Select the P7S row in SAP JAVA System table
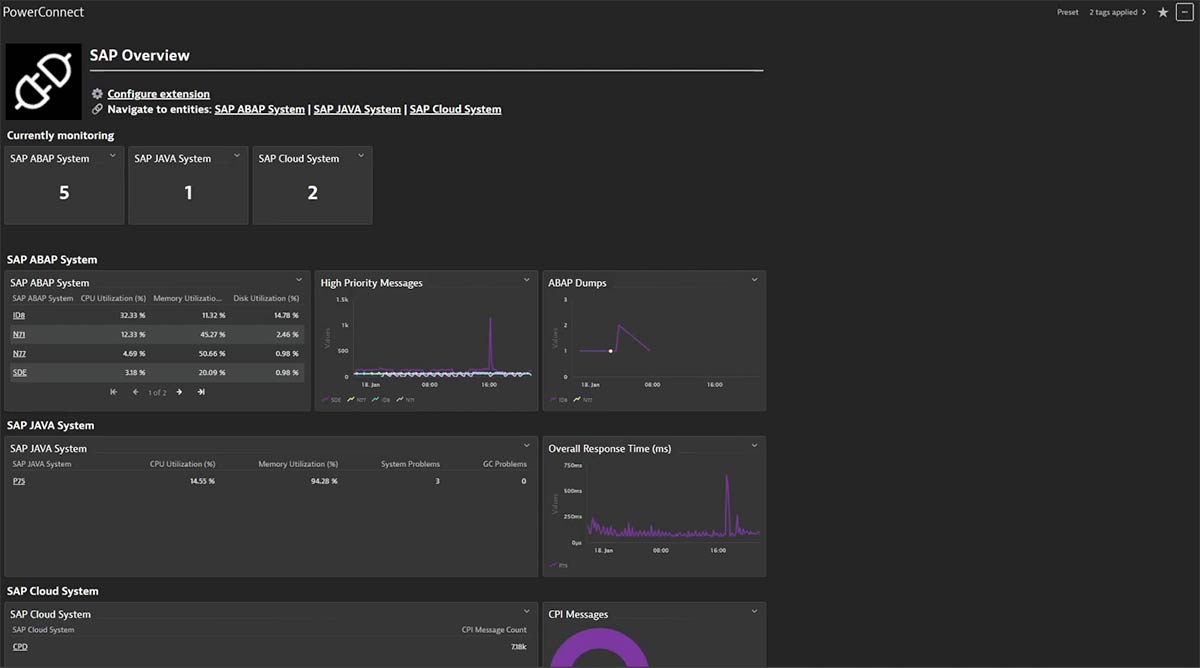This screenshot has width=1200, height=668. click(x=19, y=480)
